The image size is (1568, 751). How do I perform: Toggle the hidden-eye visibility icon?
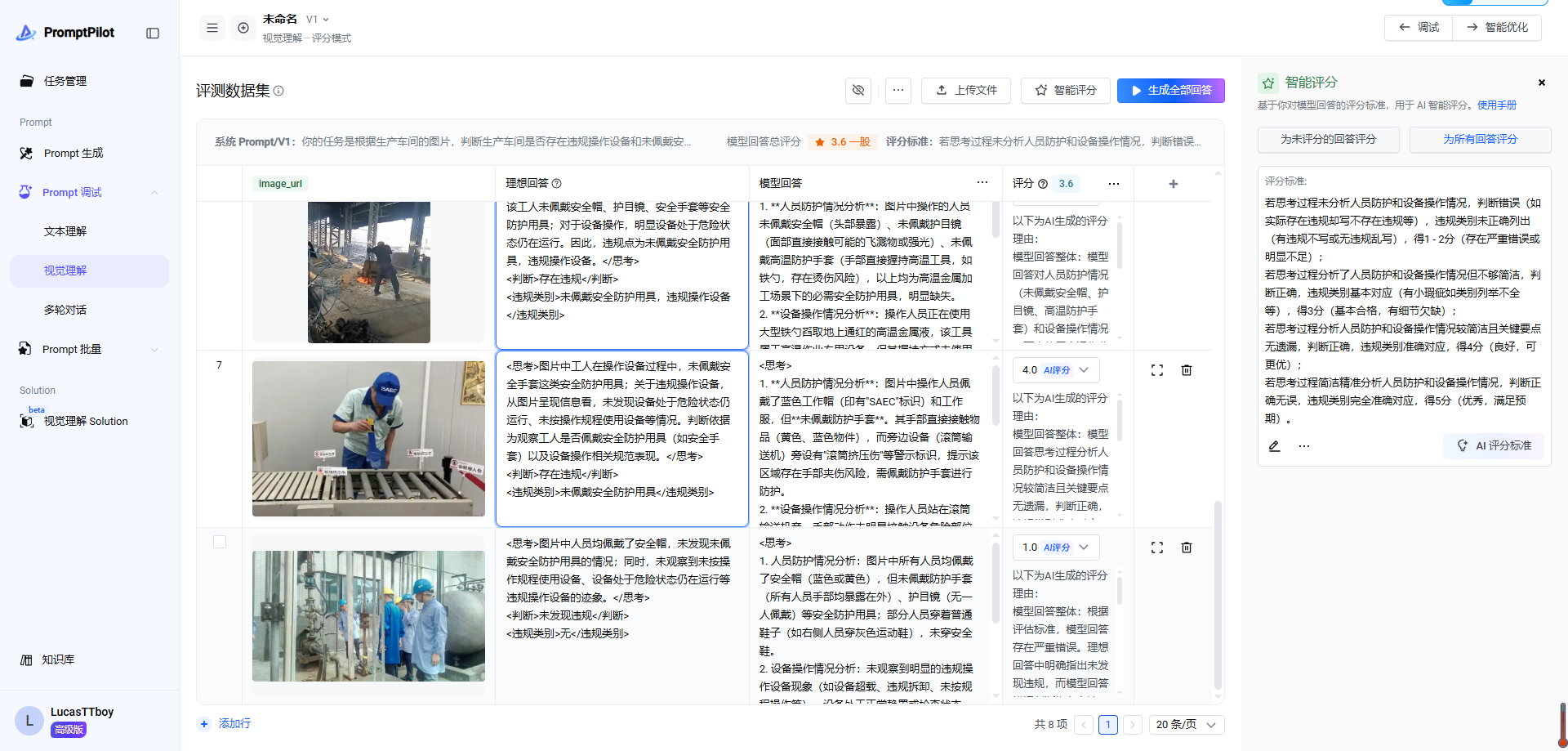pyautogui.click(x=858, y=90)
